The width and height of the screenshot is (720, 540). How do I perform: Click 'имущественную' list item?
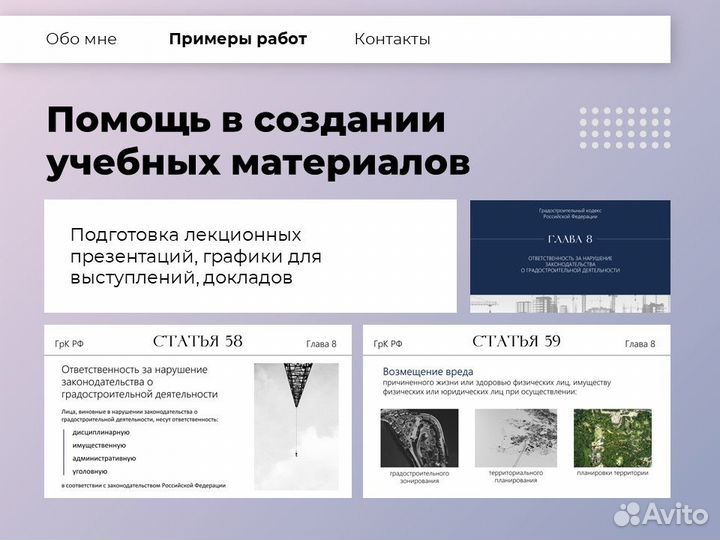coord(99,445)
